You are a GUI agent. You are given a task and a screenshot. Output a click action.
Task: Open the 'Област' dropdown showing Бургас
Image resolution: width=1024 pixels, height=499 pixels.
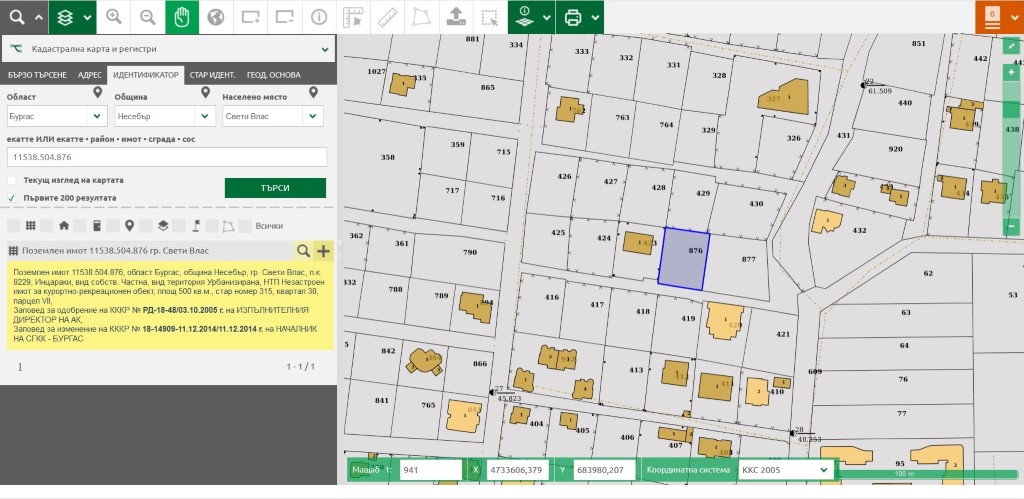pos(53,117)
